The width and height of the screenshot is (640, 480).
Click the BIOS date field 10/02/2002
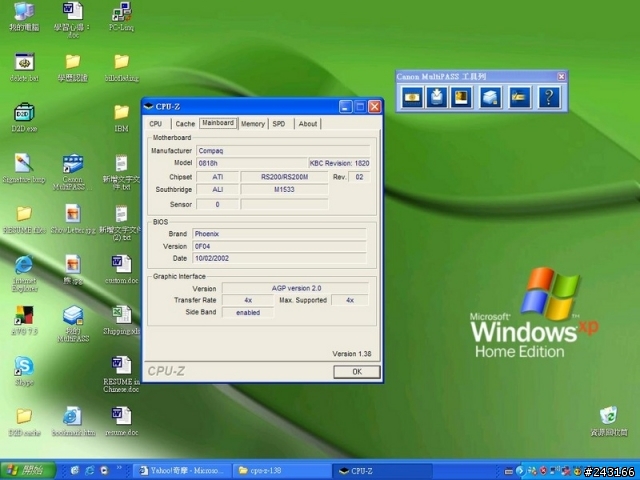point(279,258)
